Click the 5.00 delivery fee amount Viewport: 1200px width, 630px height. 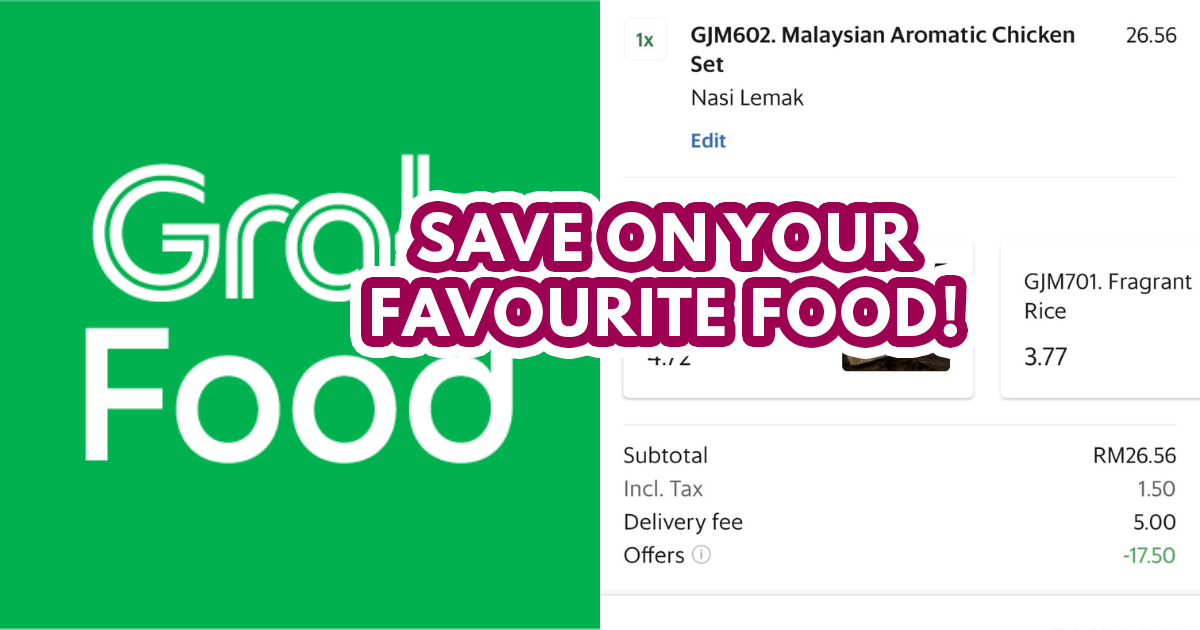click(1155, 522)
